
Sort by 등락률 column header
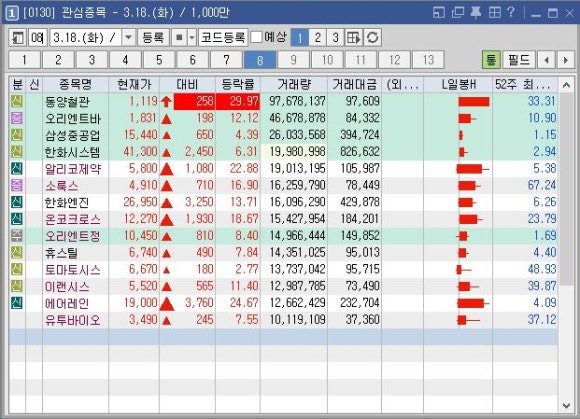click(x=238, y=85)
